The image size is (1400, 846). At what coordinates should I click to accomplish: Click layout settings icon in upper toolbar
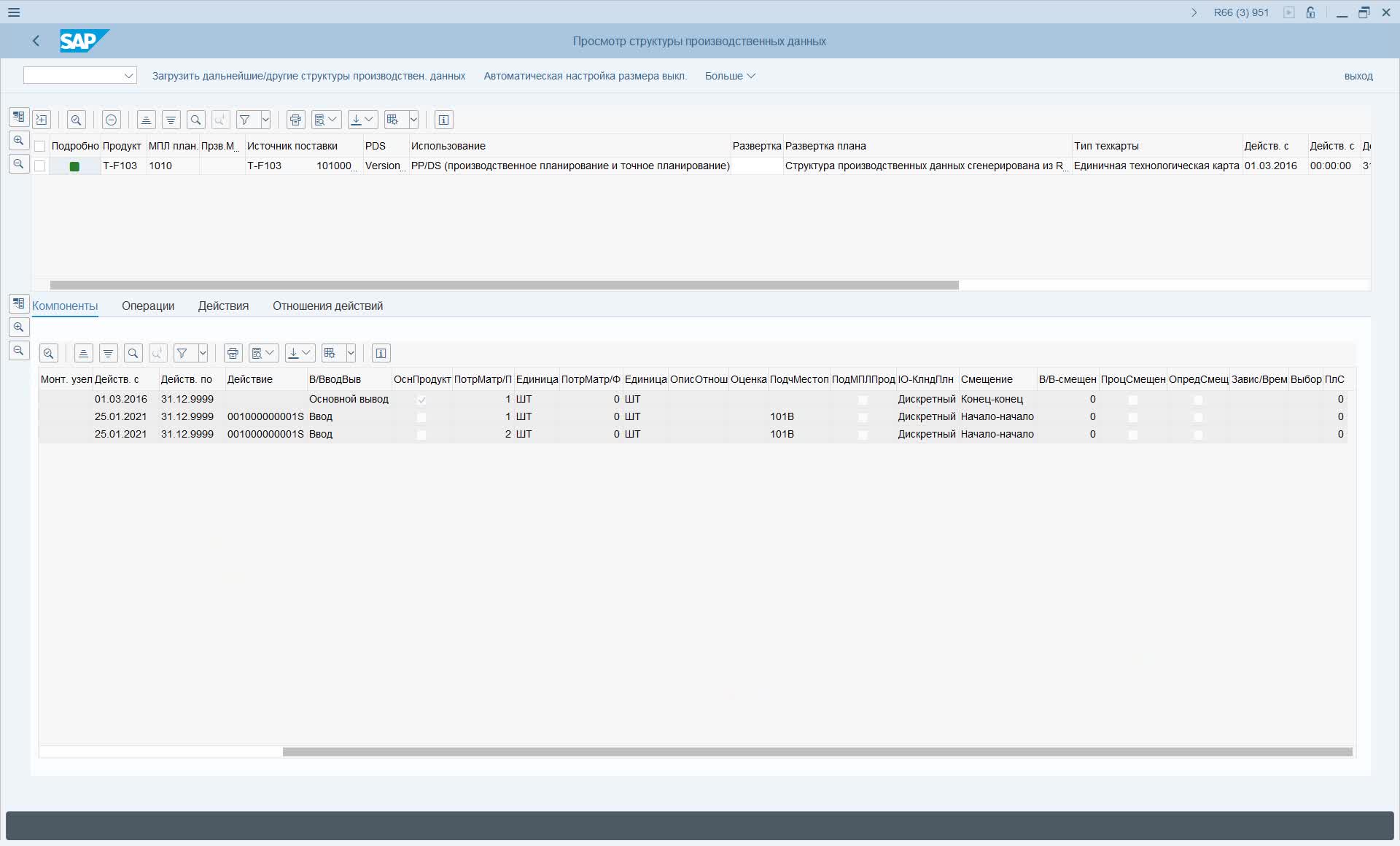tap(394, 120)
